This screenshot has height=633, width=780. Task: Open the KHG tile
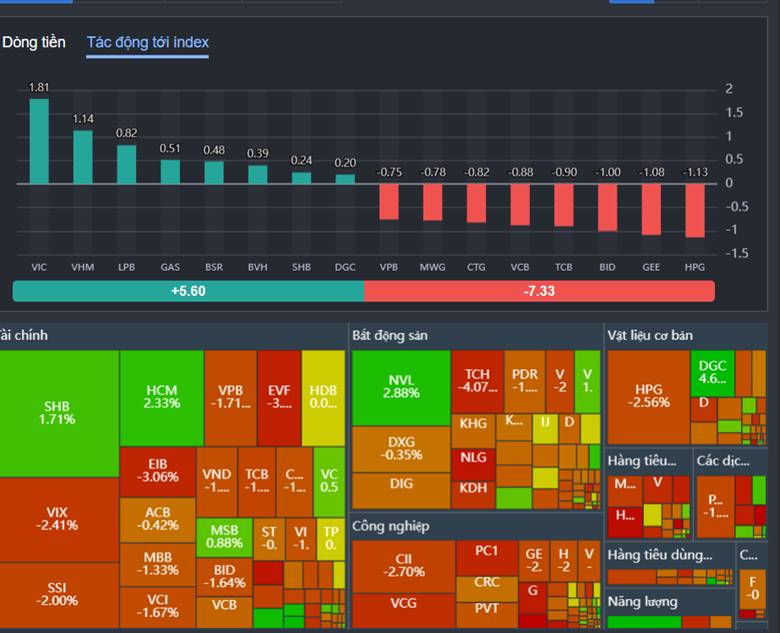click(473, 431)
